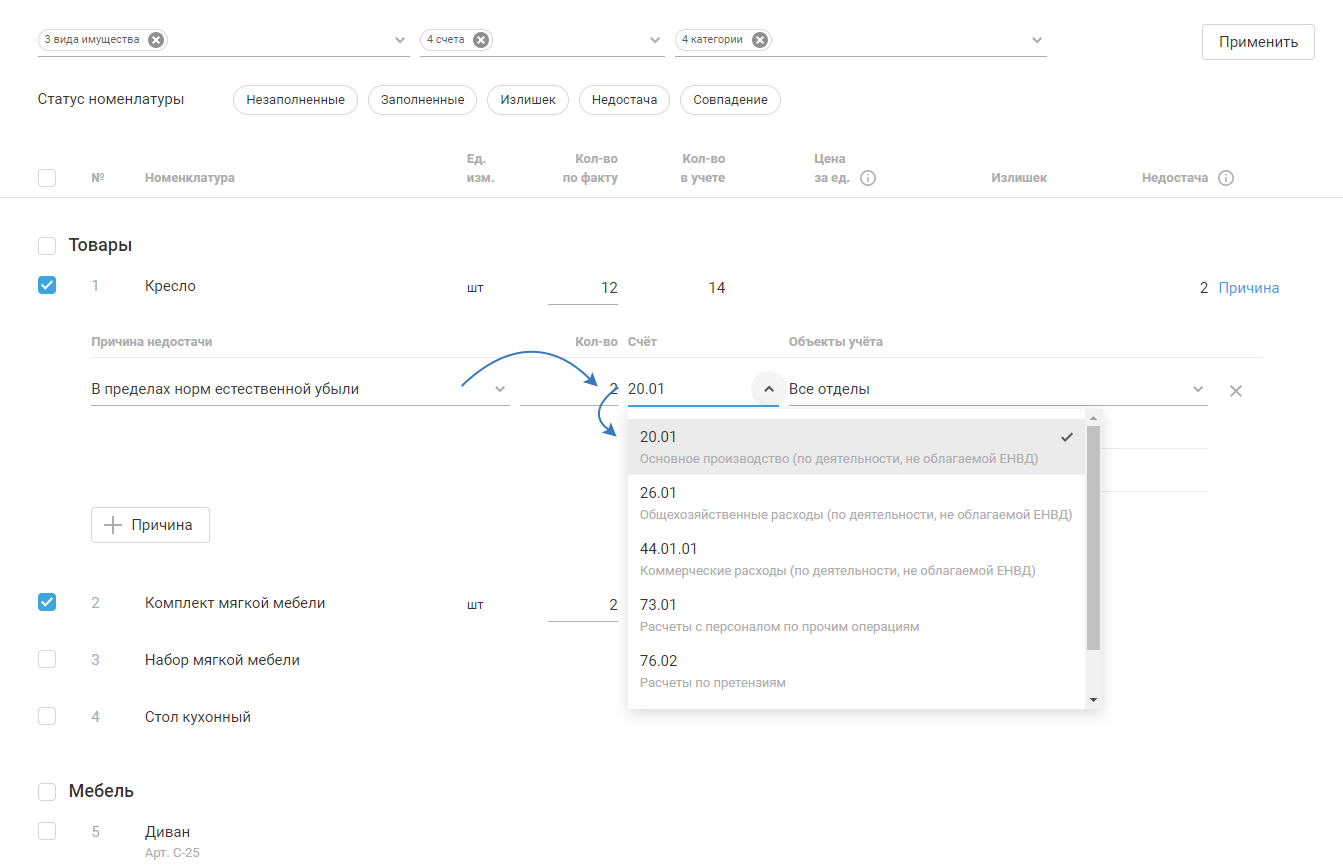
Task: Uncheck the Кресло row checkbox
Action: pos(47,285)
